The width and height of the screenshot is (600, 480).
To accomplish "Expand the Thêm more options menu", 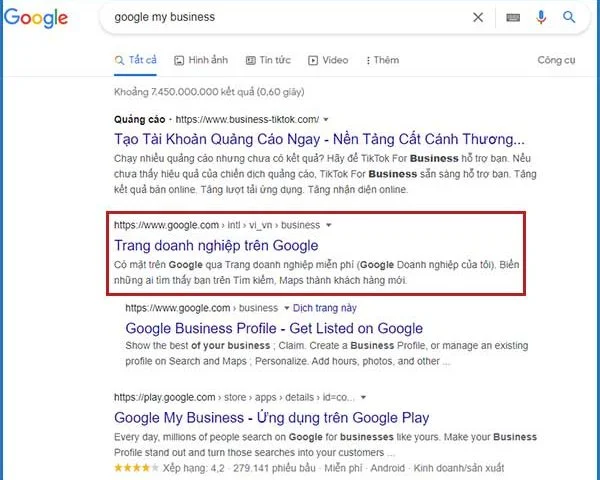I will 383,60.
